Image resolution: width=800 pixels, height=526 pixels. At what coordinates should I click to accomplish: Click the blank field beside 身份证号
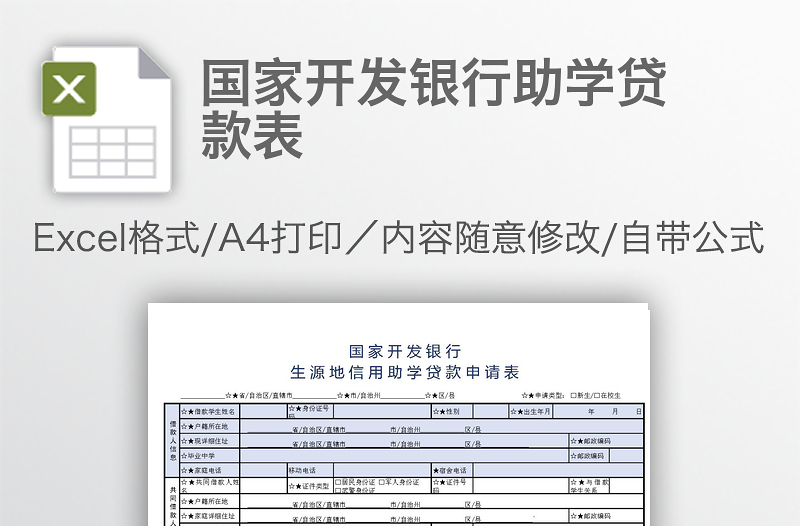(x=382, y=411)
